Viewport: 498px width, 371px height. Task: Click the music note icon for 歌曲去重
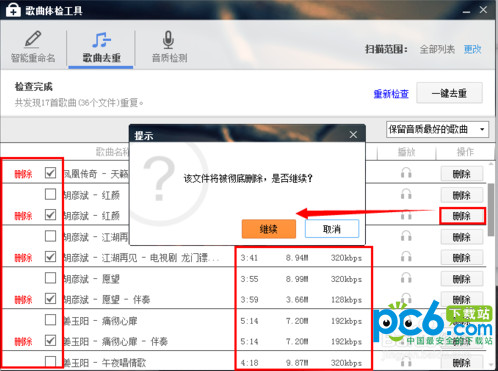point(101,40)
